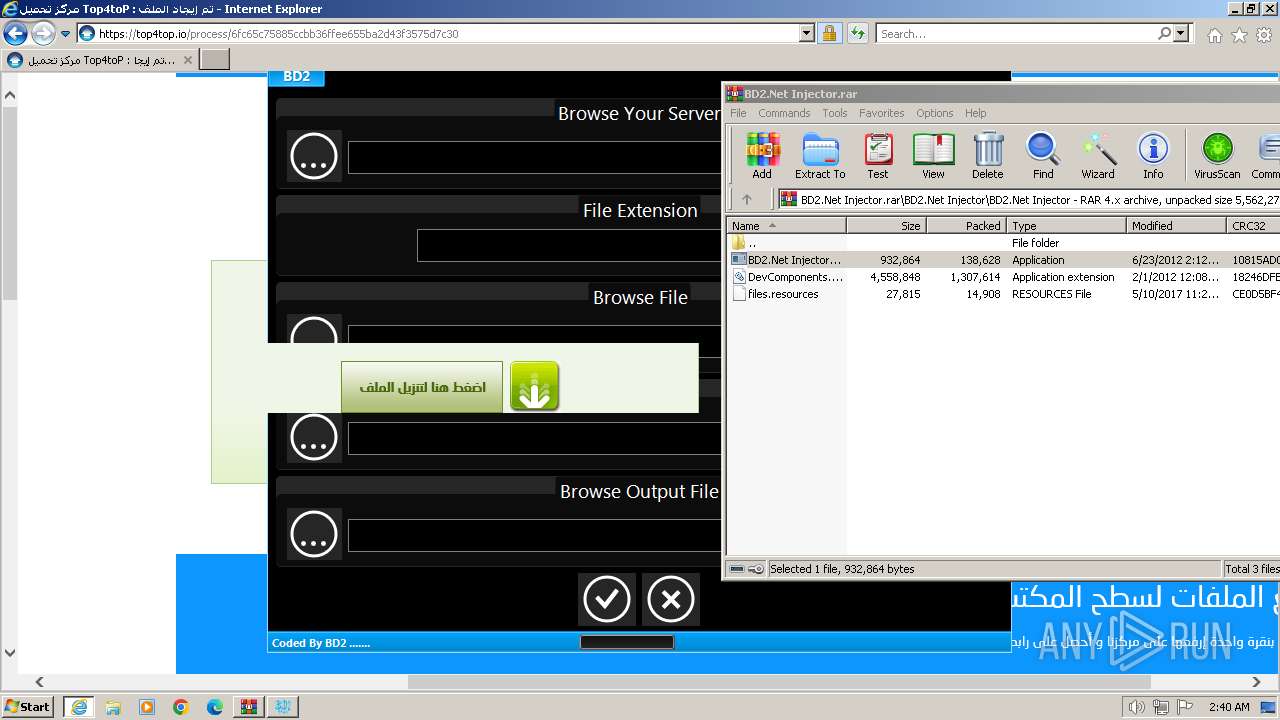The image size is (1280, 720).
Task: Click the Extract To icon in WinRAR
Action: point(820,156)
